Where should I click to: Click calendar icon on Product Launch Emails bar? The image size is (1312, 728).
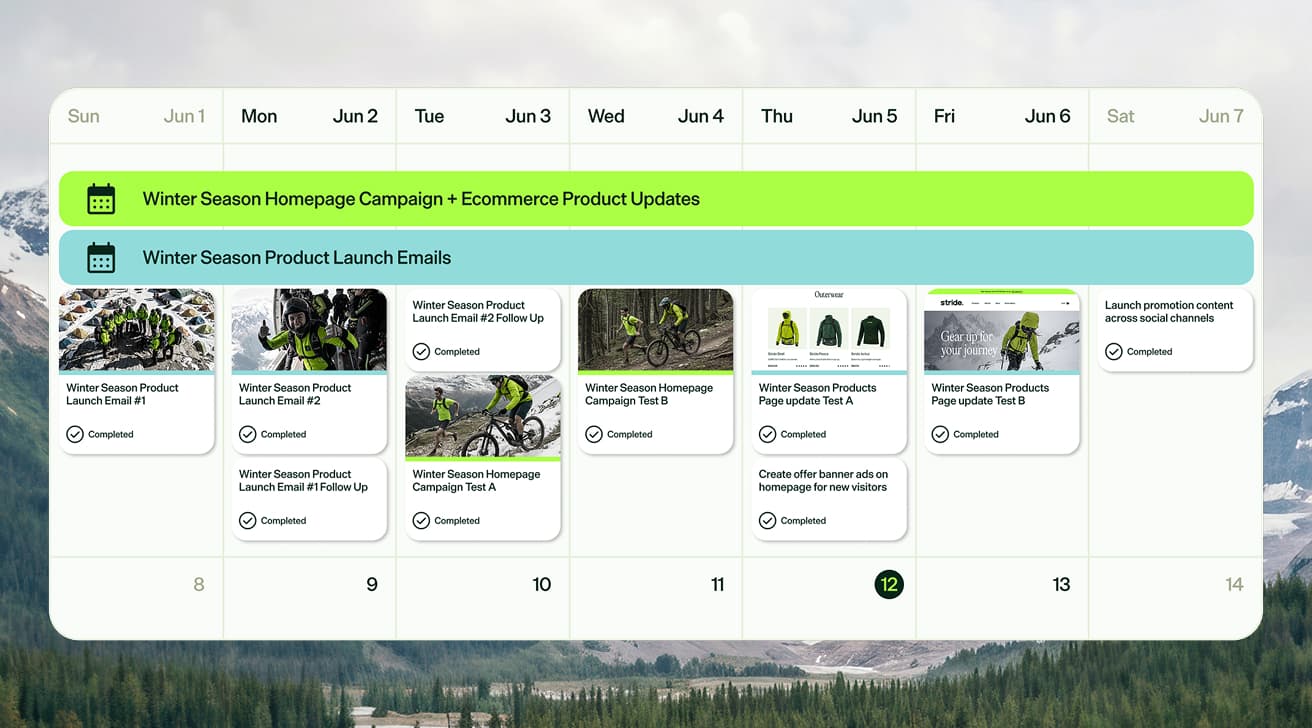click(x=101, y=258)
